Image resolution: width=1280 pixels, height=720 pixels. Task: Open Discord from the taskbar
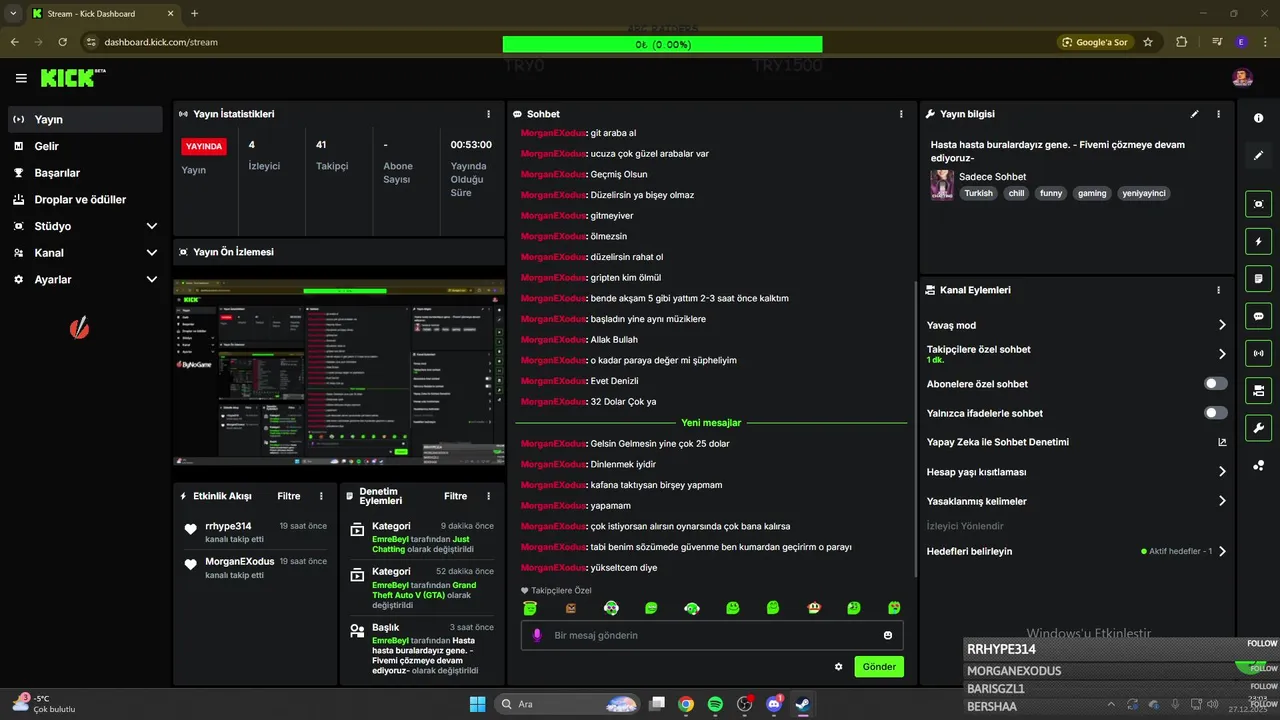pos(773,704)
